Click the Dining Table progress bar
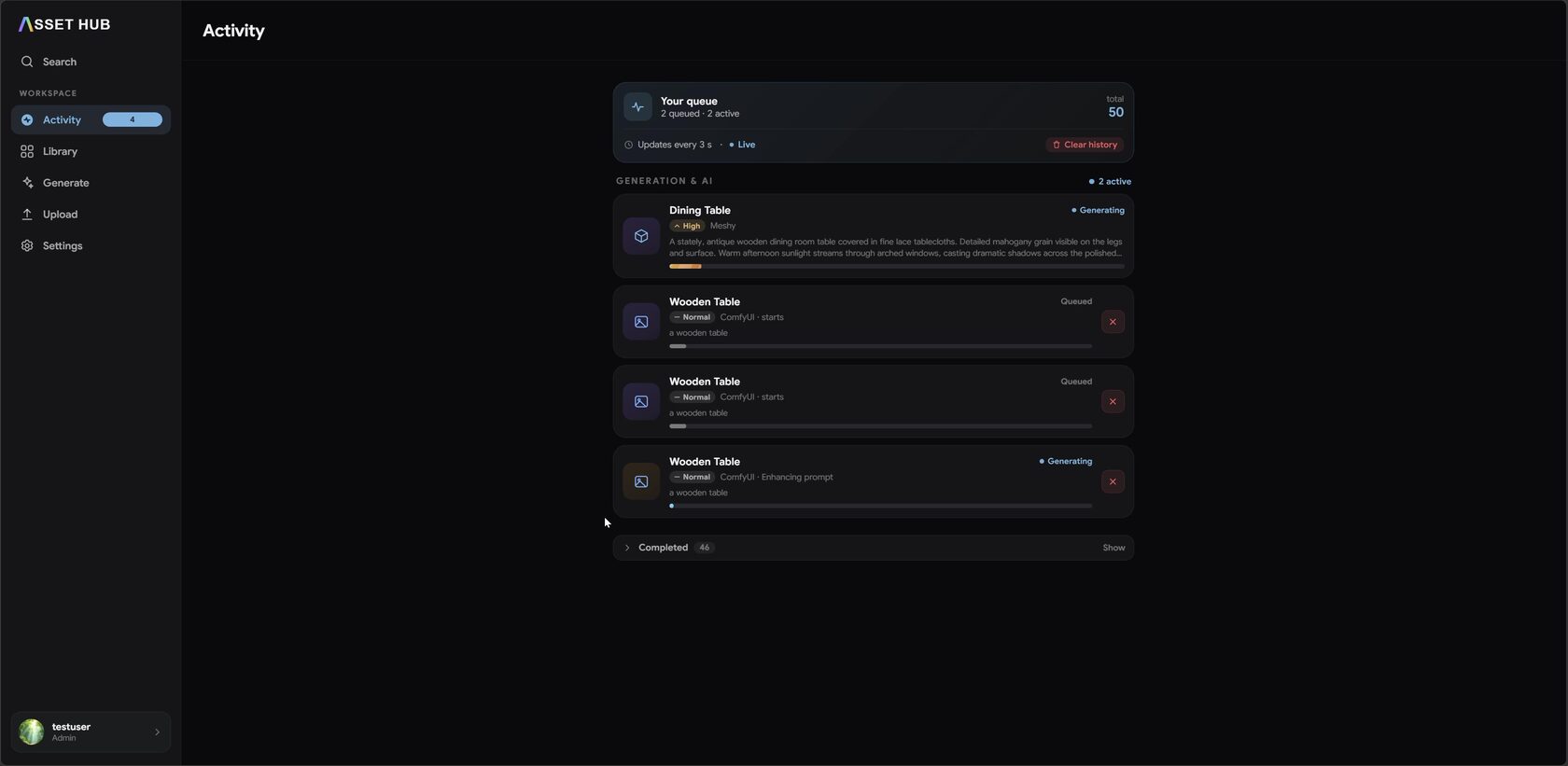1568x766 pixels. [x=897, y=267]
